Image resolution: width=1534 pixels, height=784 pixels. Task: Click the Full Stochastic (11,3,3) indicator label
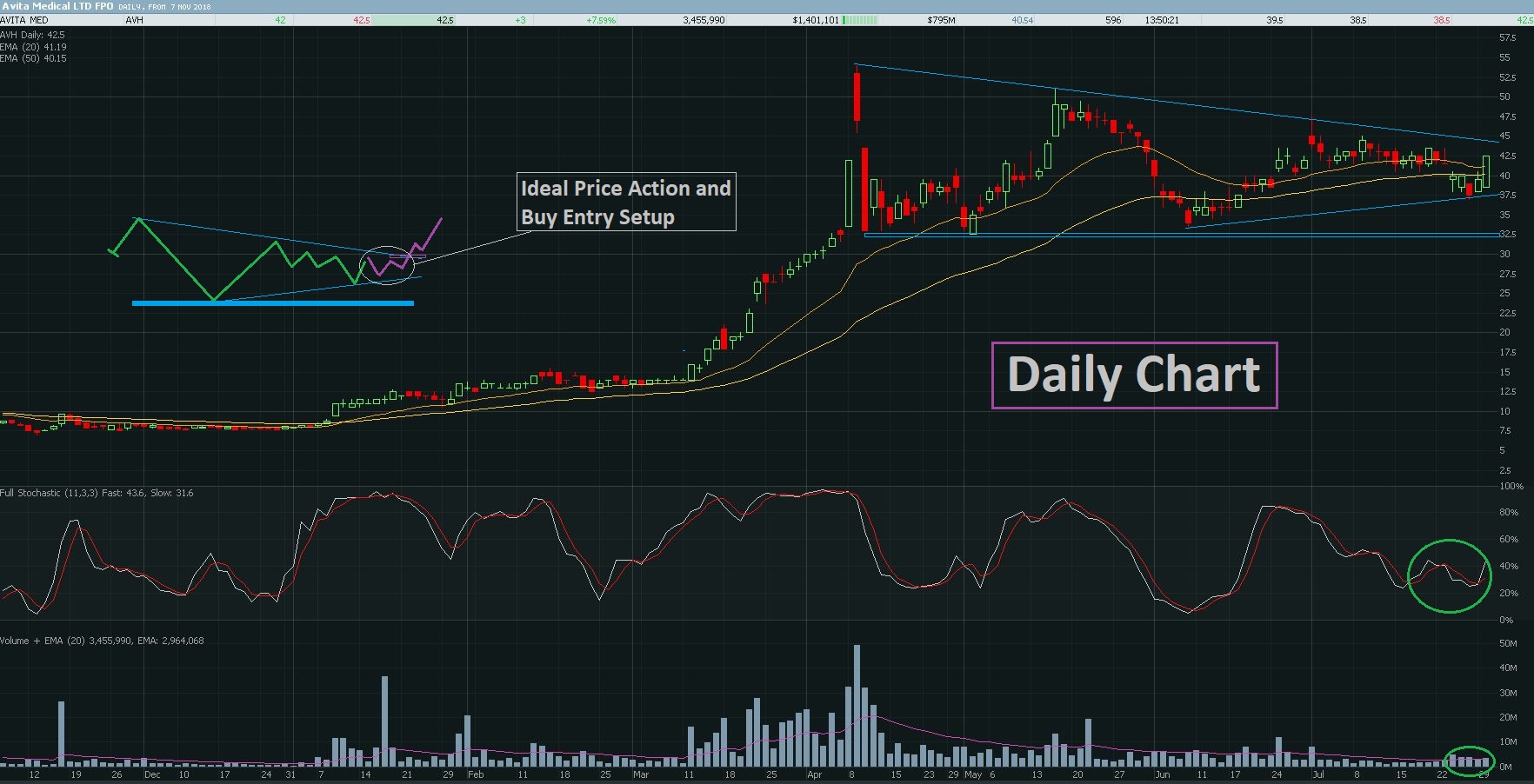point(97,493)
